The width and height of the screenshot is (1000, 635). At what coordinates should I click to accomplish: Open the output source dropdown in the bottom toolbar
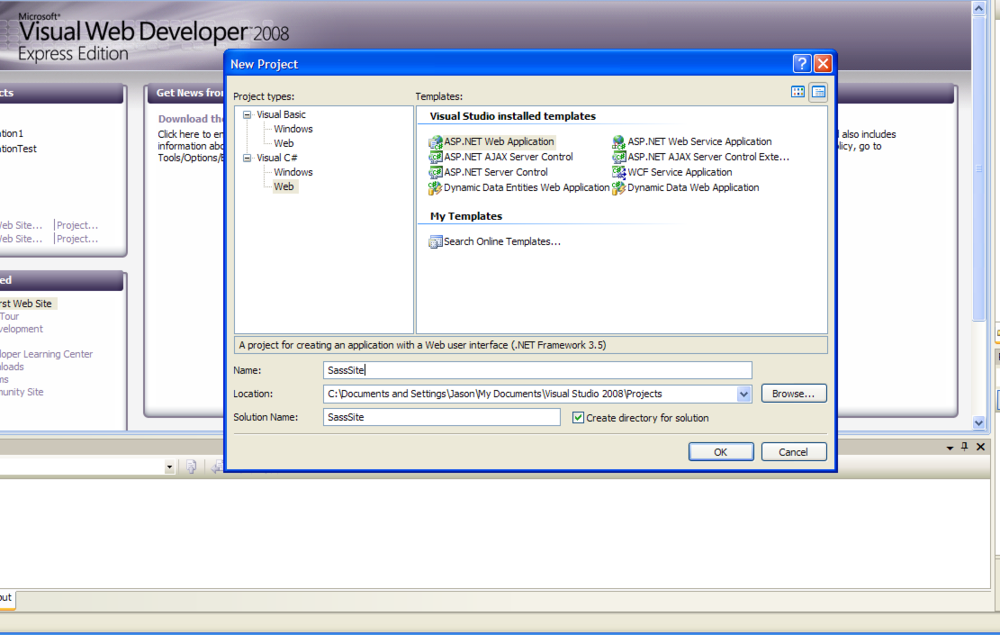tap(169, 467)
